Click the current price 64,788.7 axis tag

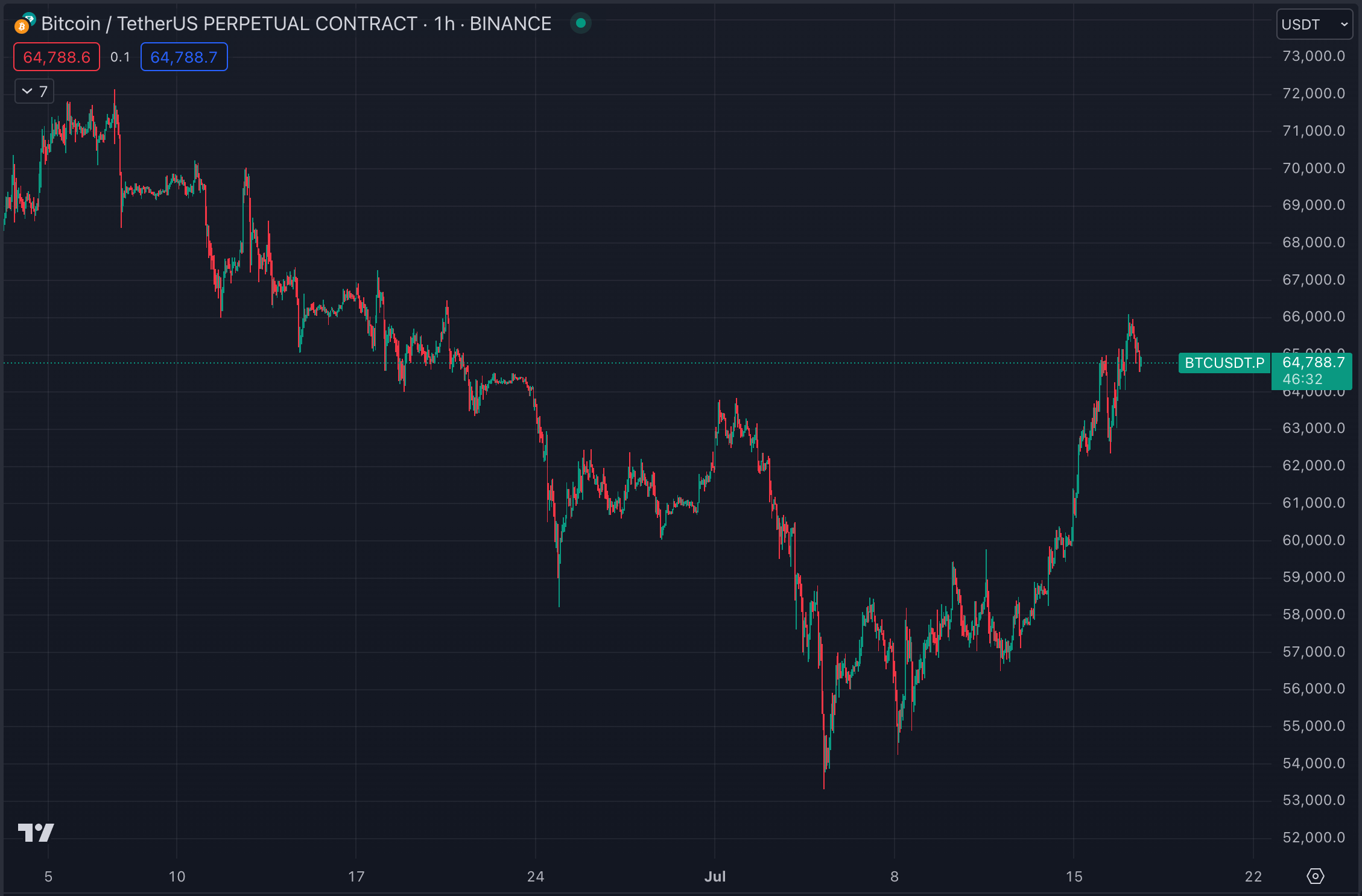[x=1313, y=363]
